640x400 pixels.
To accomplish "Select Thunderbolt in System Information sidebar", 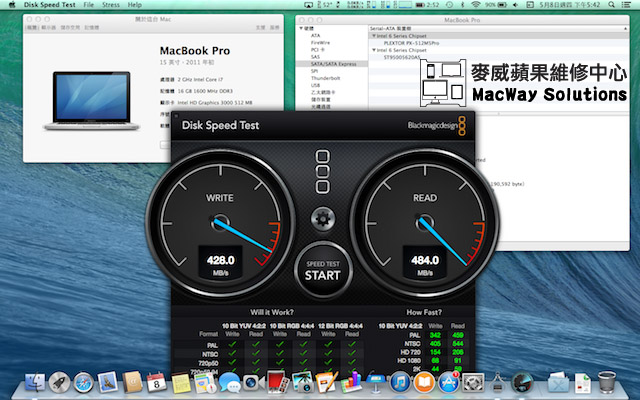I will 325,78.
